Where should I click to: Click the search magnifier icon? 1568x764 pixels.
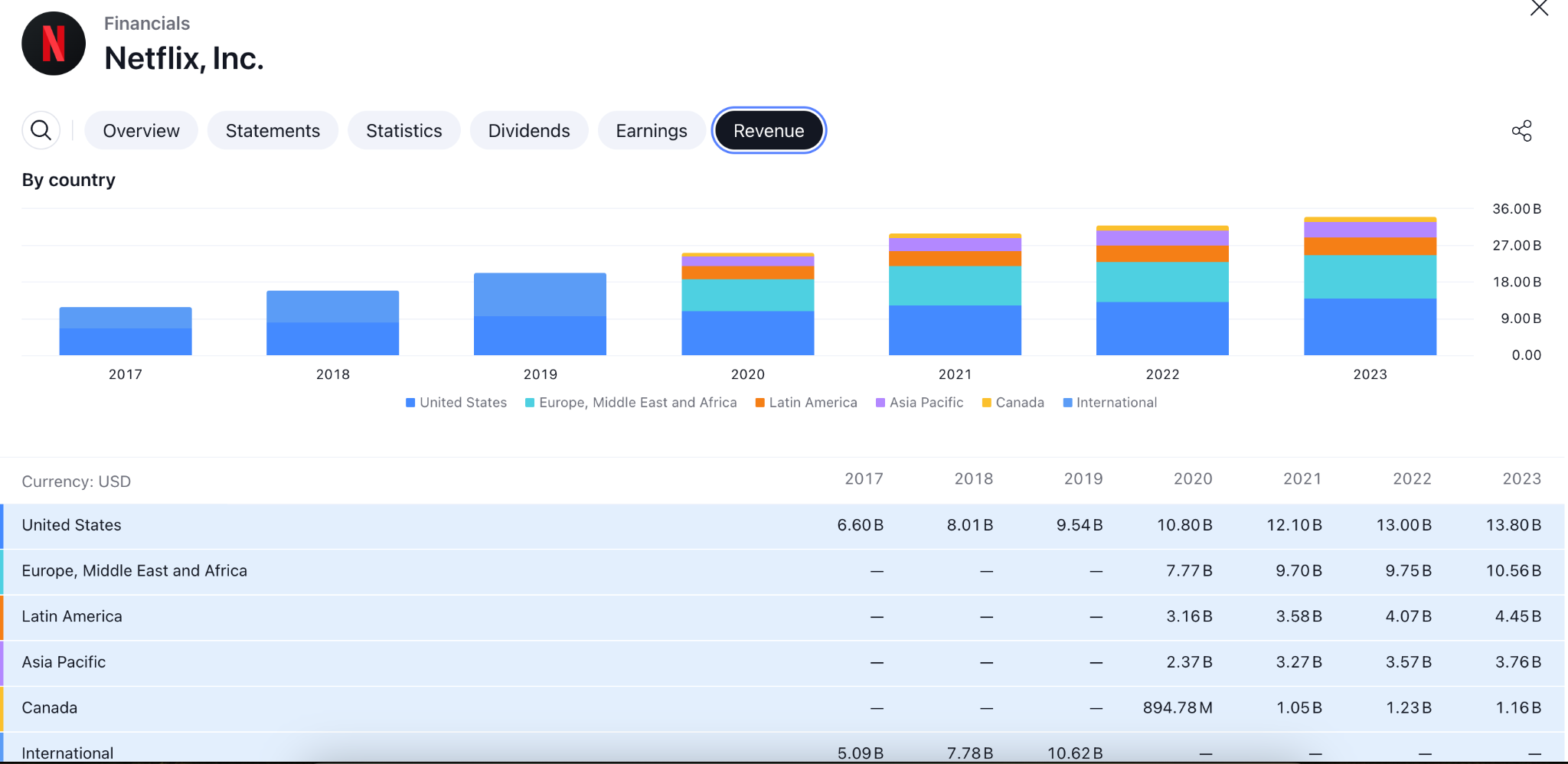tap(41, 130)
